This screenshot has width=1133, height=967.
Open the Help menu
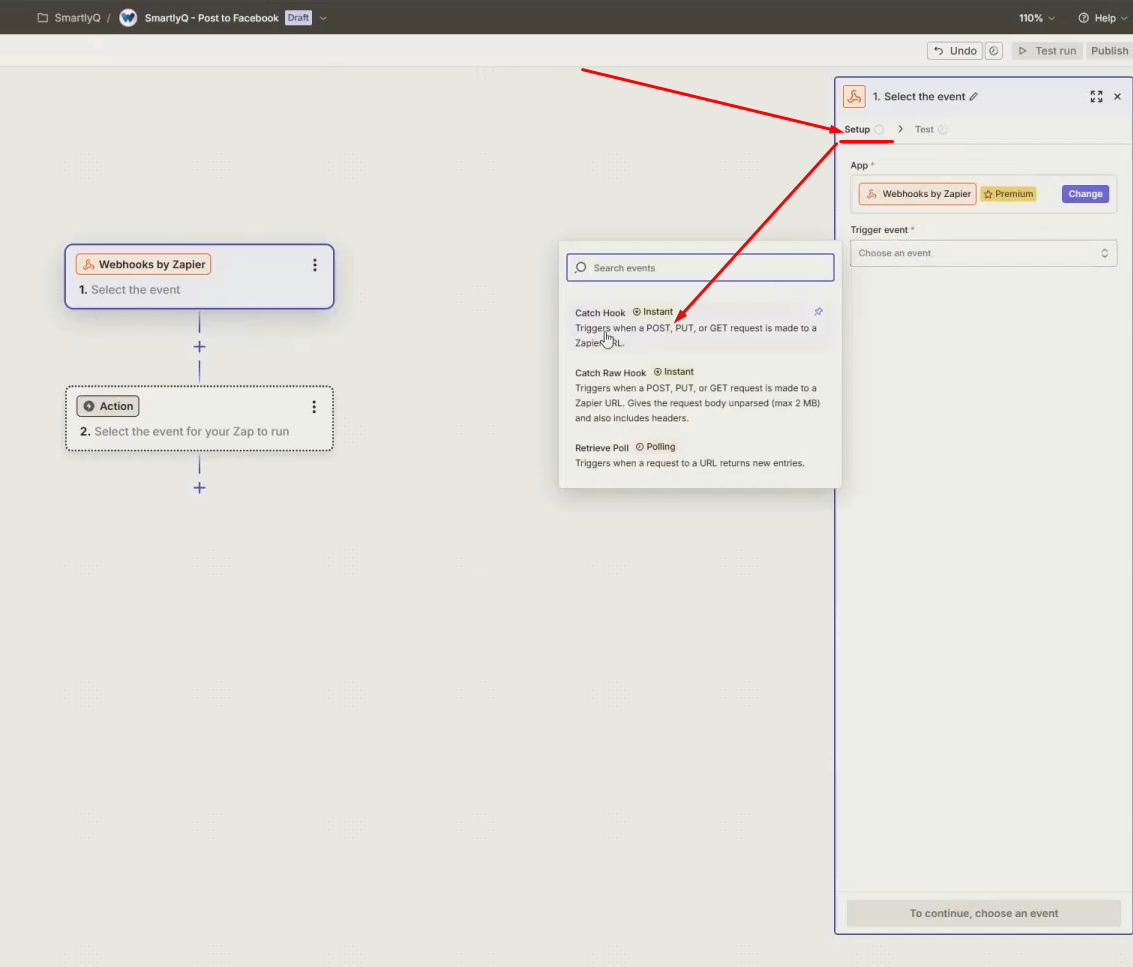coord(1103,18)
